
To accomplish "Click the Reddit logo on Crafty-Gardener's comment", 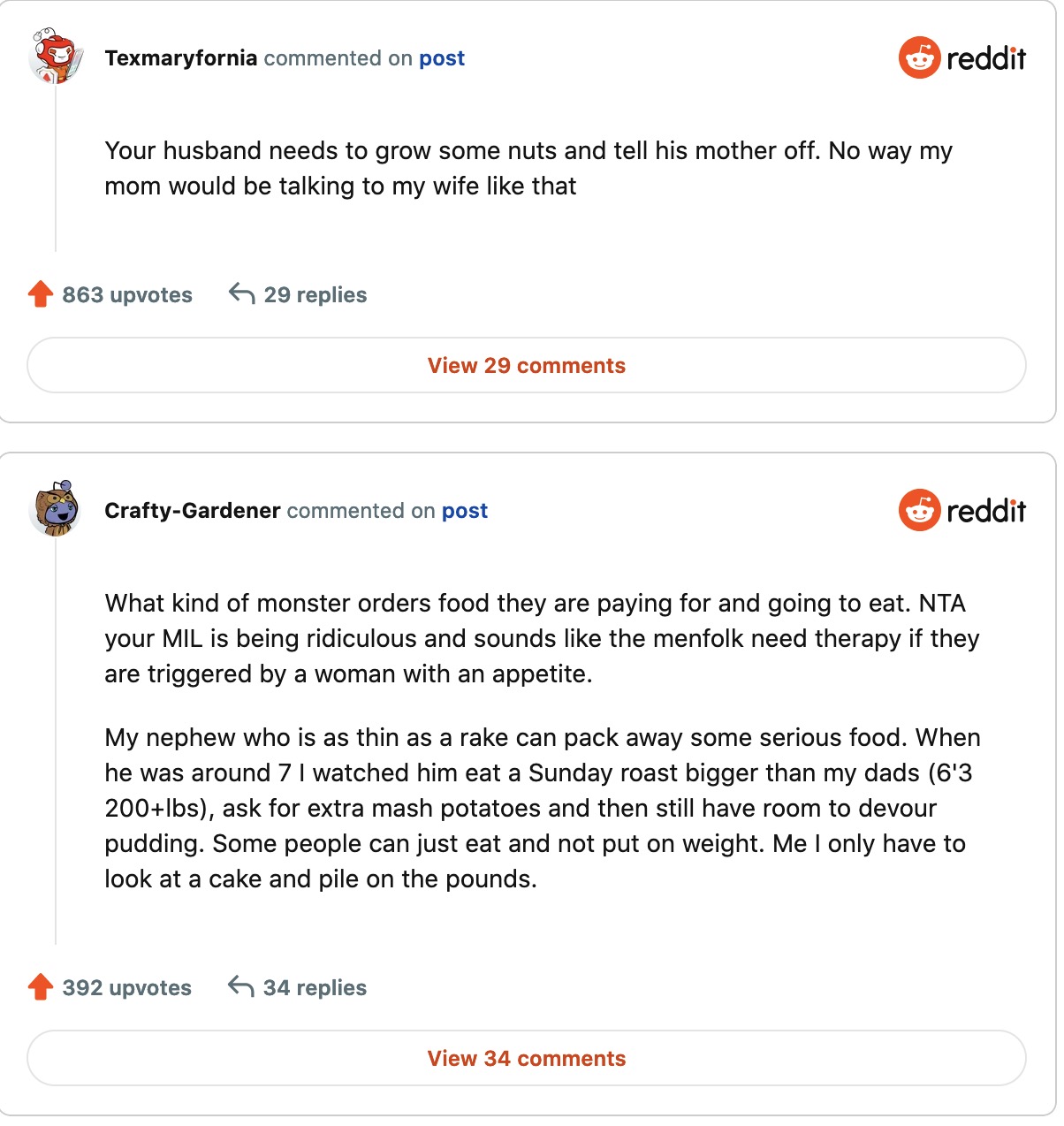I will coord(961,511).
